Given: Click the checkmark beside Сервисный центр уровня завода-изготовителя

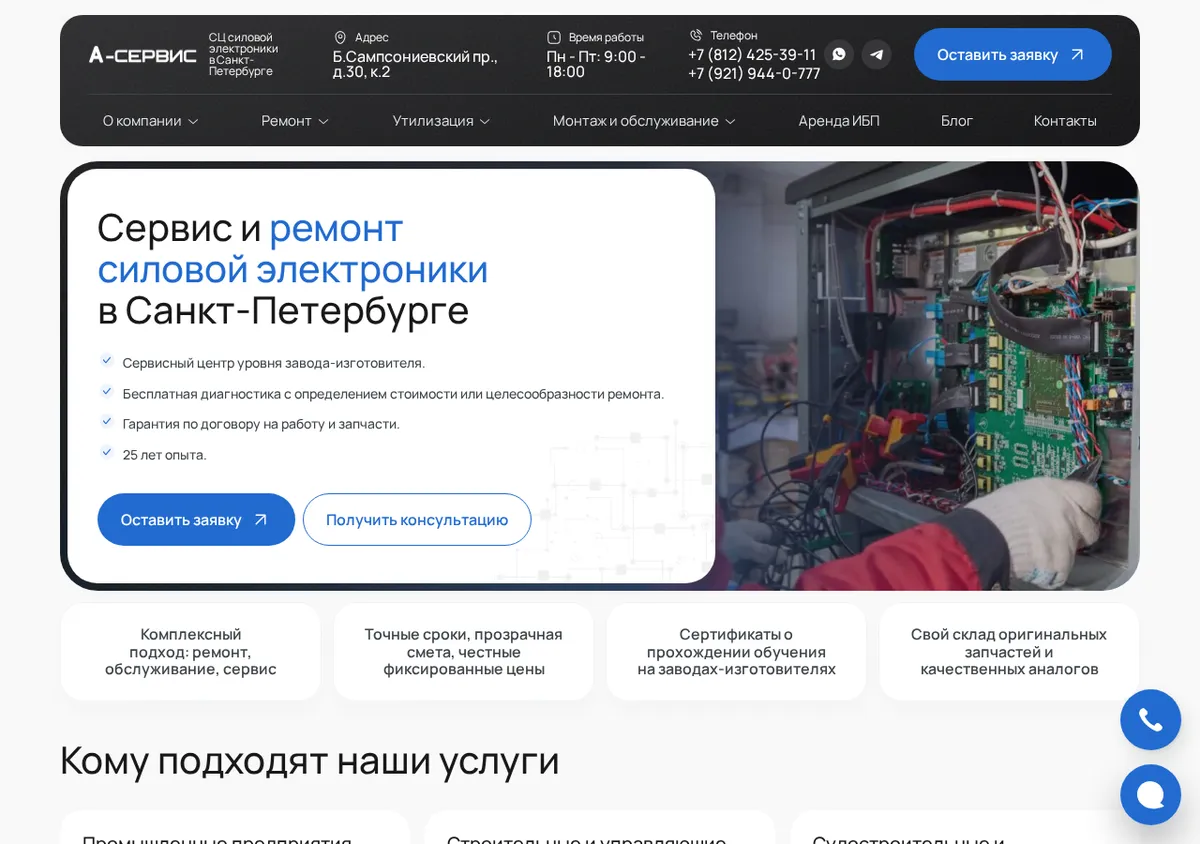Looking at the screenshot, I should [106, 361].
